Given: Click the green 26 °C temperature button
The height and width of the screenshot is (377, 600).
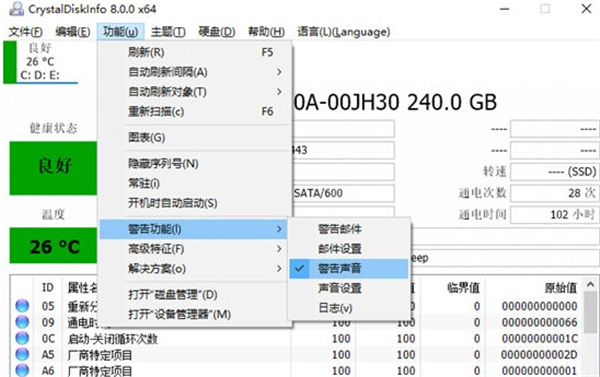Looking at the screenshot, I should 53,246.
